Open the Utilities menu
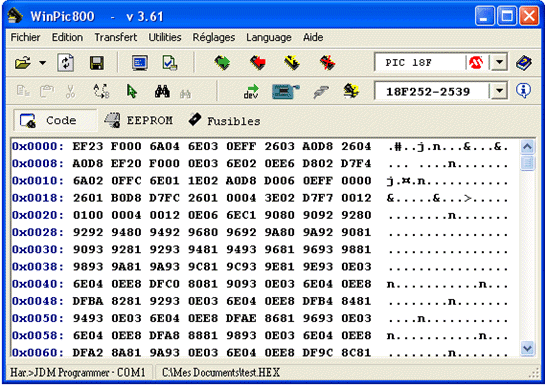545x385 pixels. (x=165, y=37)
